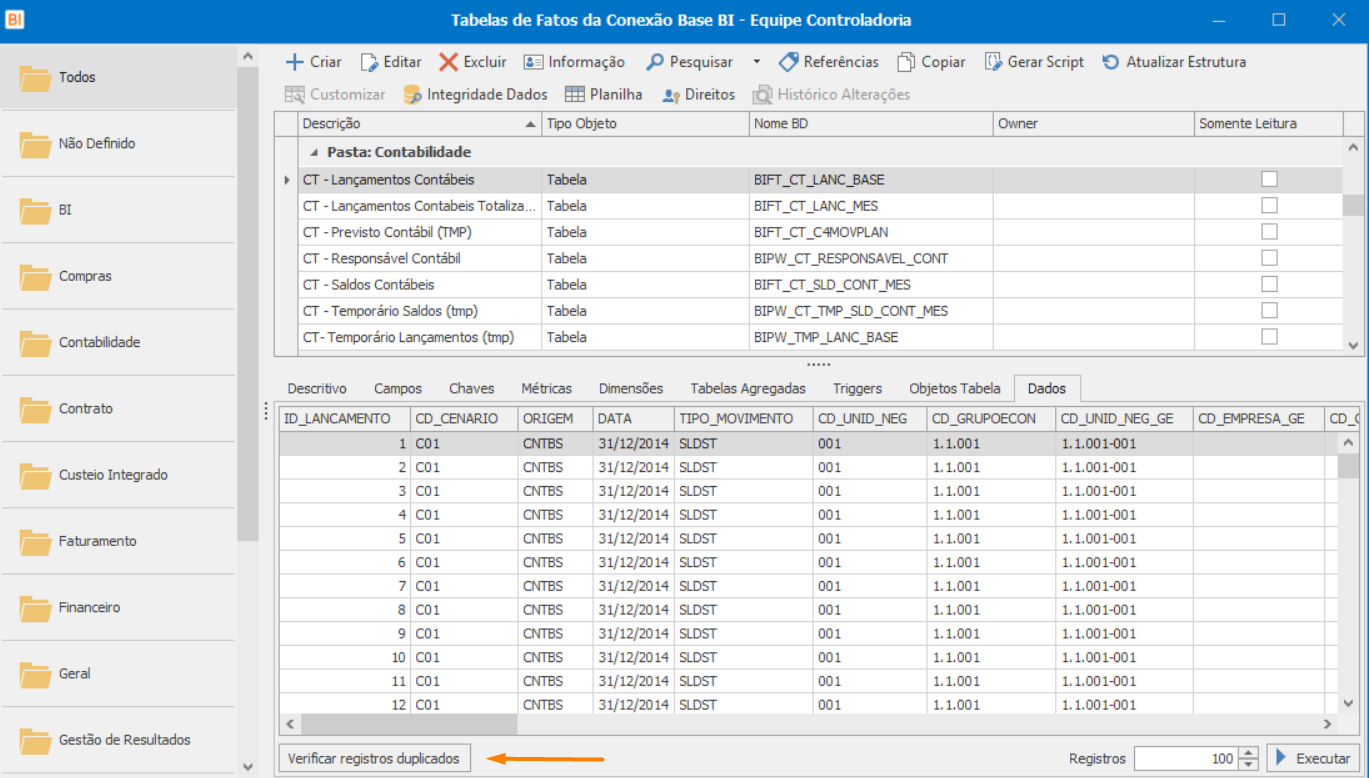Click the Editar pencil icon
Viewport: 1369px width, 778px height.
coord(370,62)
